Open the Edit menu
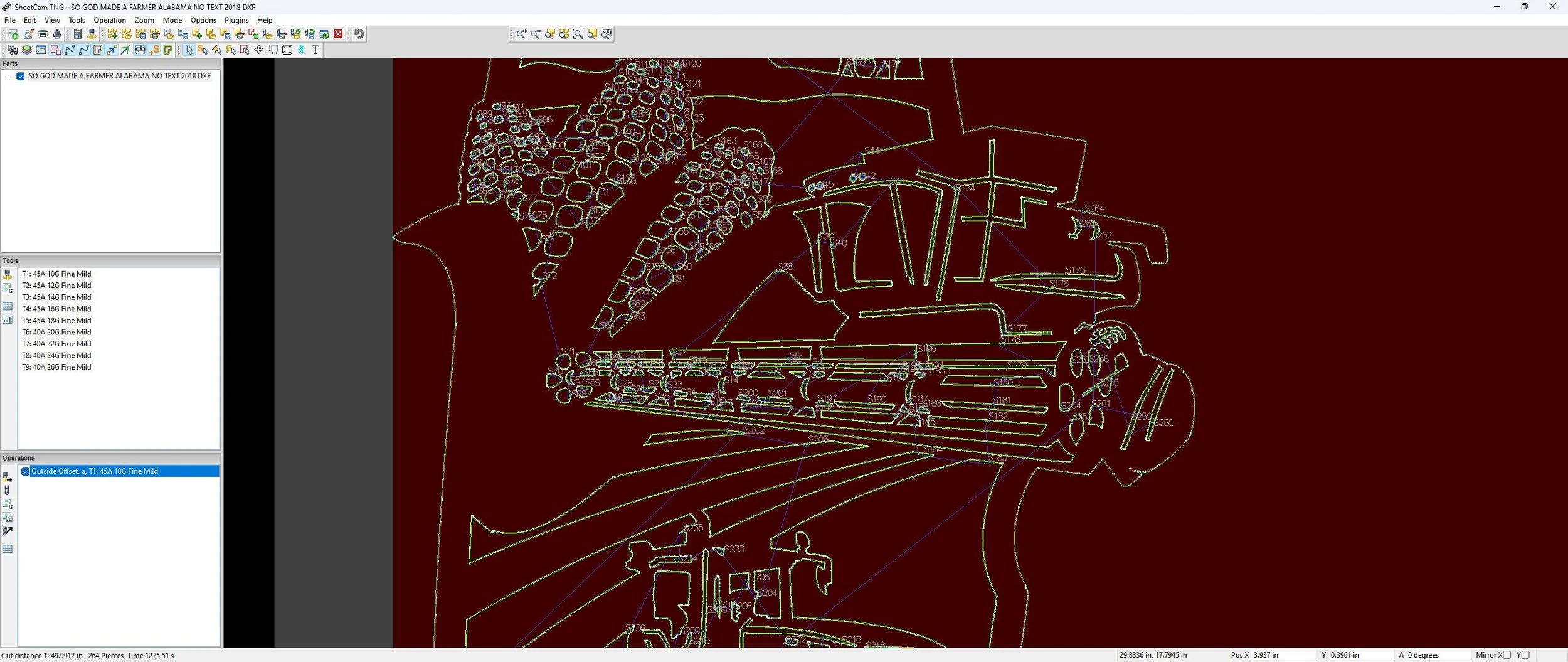This screenshot has width=1568, height=662. (x=29, y=20)
